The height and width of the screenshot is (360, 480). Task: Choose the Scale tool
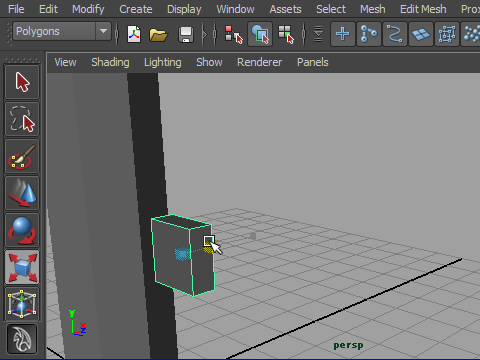pyautogui.click(x=22, y=267)
